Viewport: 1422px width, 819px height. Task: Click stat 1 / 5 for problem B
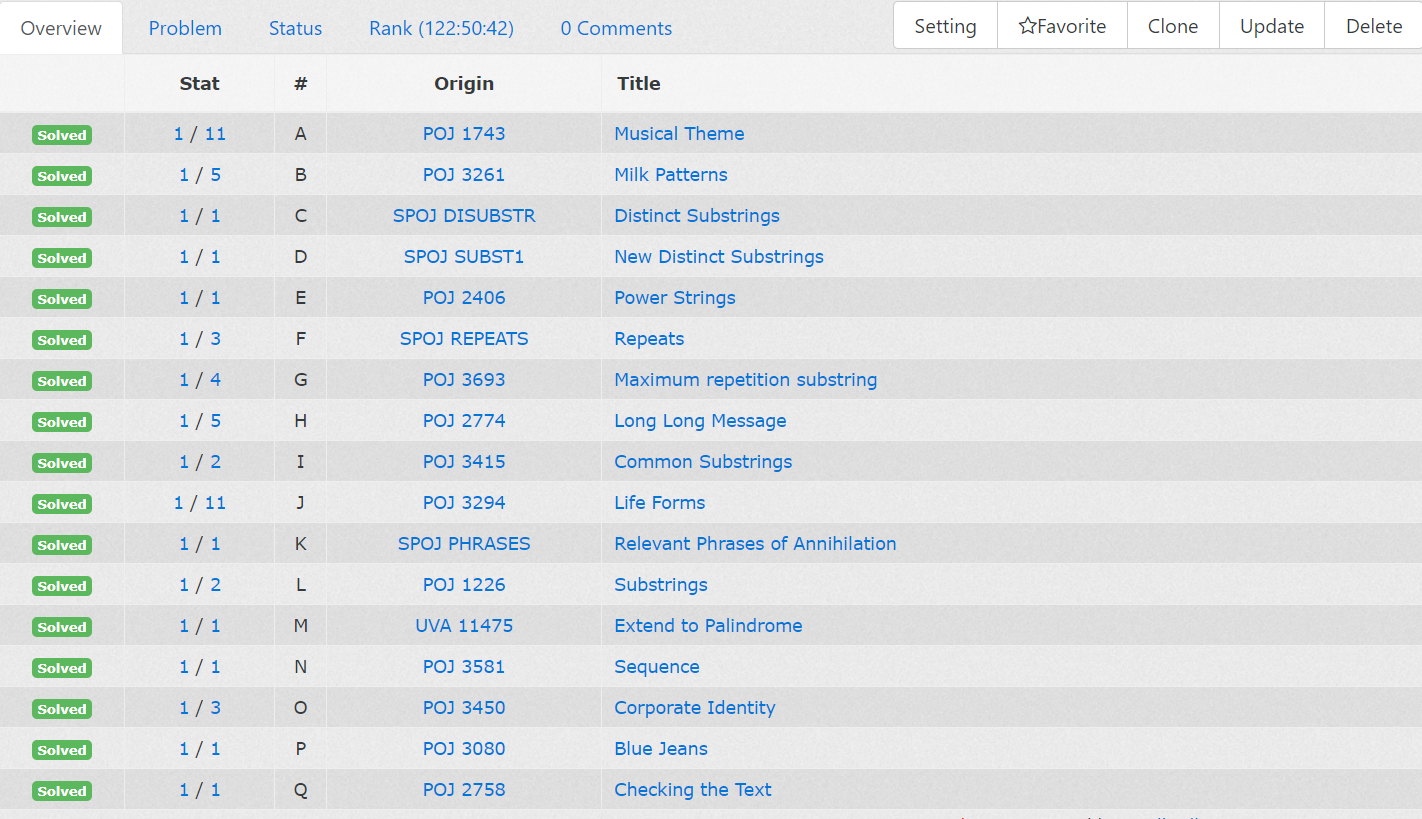pos(200,174)
